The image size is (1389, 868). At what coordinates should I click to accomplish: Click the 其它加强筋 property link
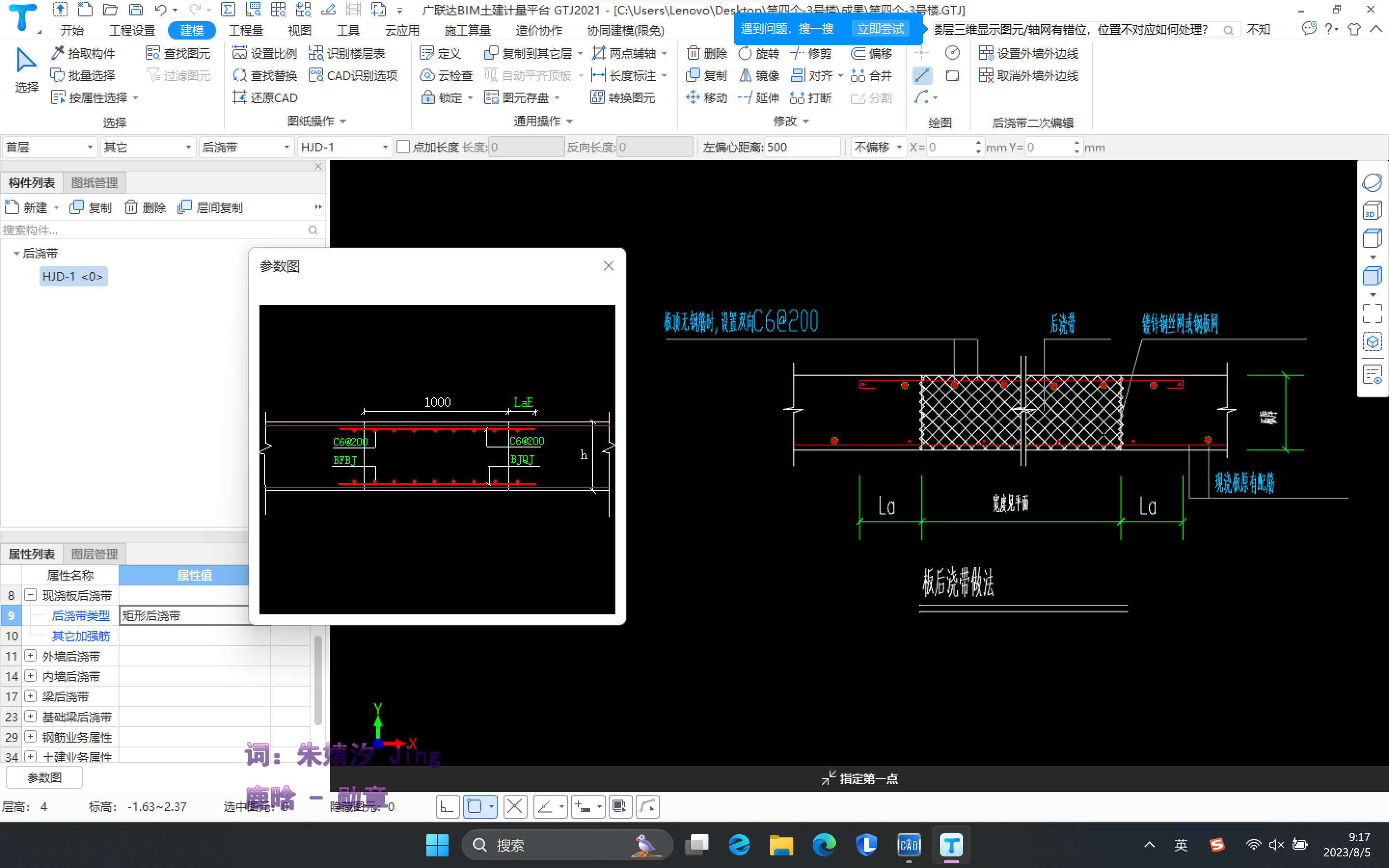coord(81,636)
